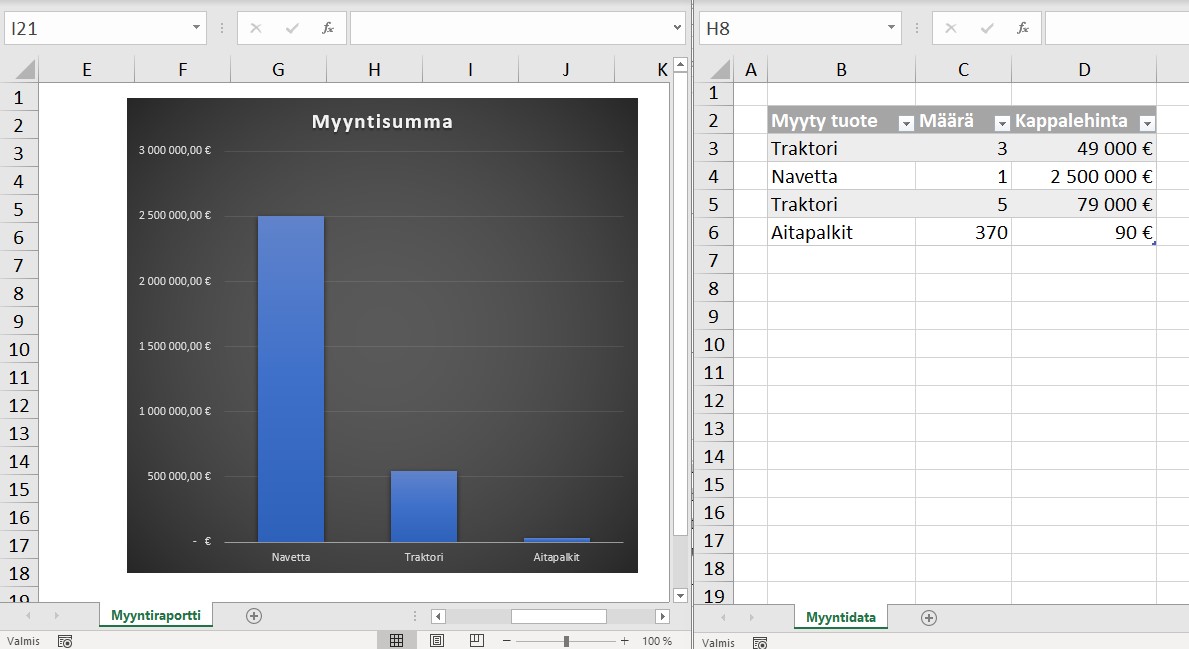Click the Cancel (X) icon in left formula bar
Screen dimensions: 1189x649
pyautogui.click(x=256, y=29)
